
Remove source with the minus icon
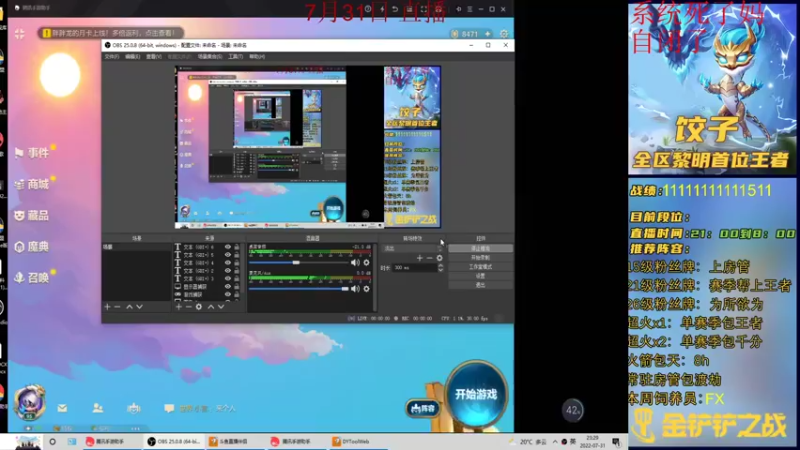[188, 307]
